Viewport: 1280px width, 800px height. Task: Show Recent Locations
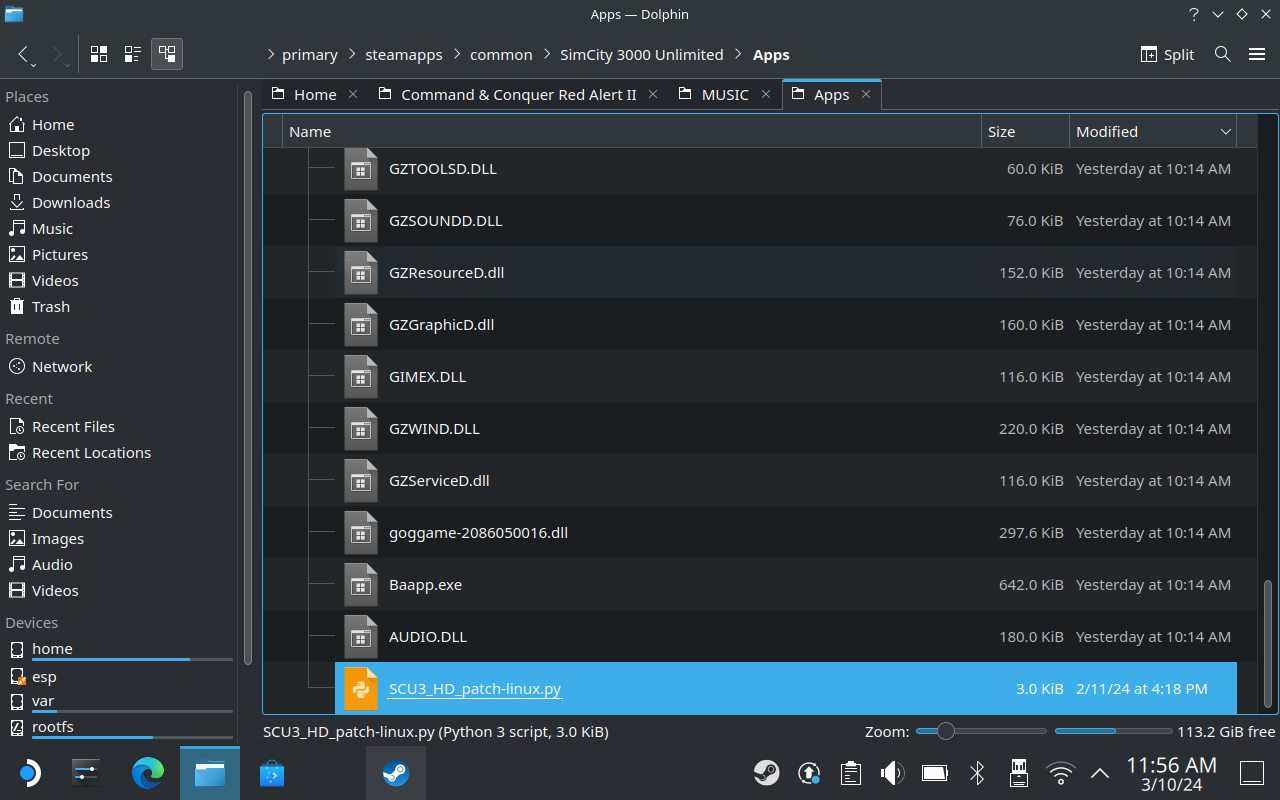pos(91,452)
